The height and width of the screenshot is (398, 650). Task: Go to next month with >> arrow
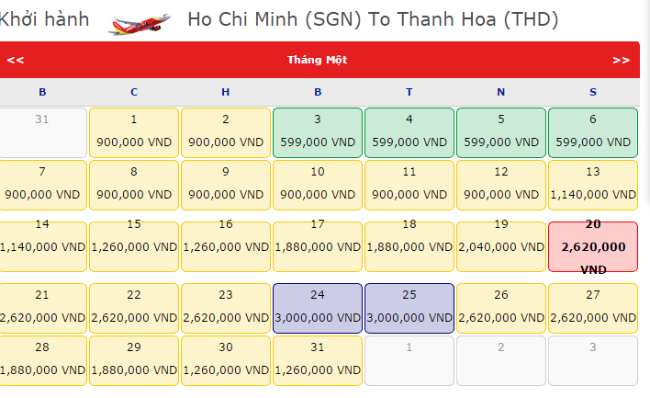coord(621,60)
